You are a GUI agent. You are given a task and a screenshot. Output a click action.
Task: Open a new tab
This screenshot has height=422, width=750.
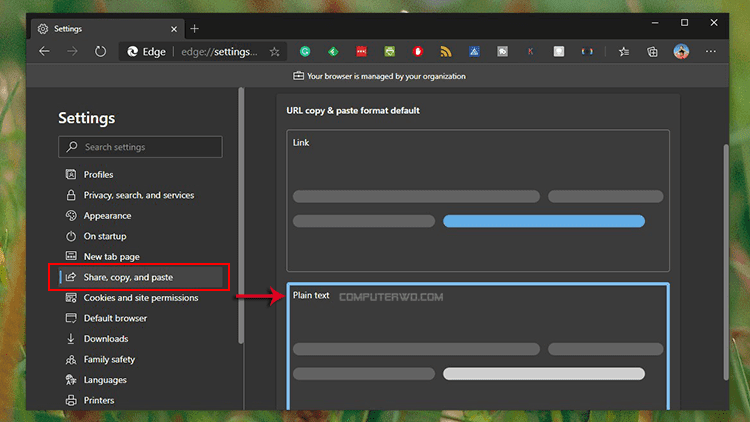[x=194, y=29]
